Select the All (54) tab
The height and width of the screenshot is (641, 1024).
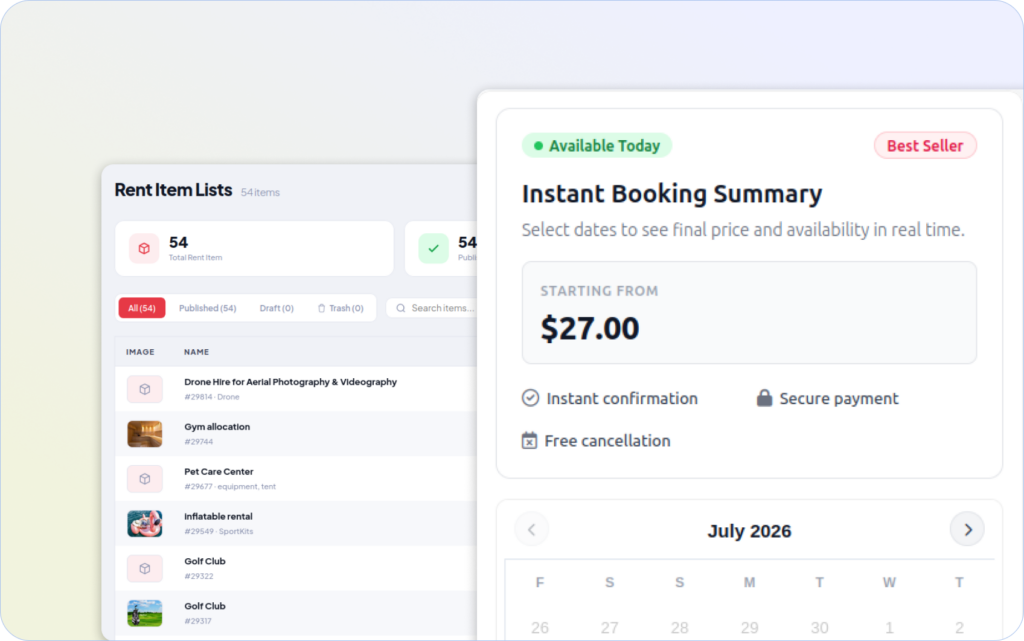coord(142,308)
